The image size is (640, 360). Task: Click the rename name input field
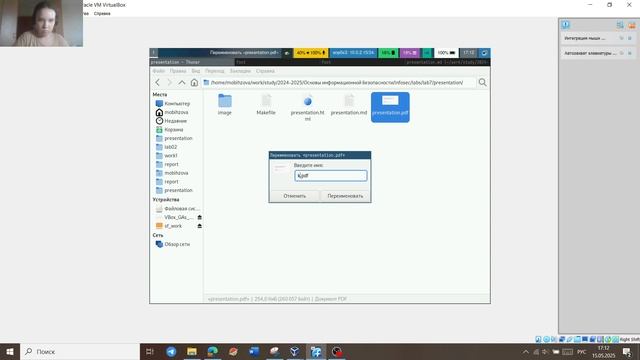(x=331, y=176)
